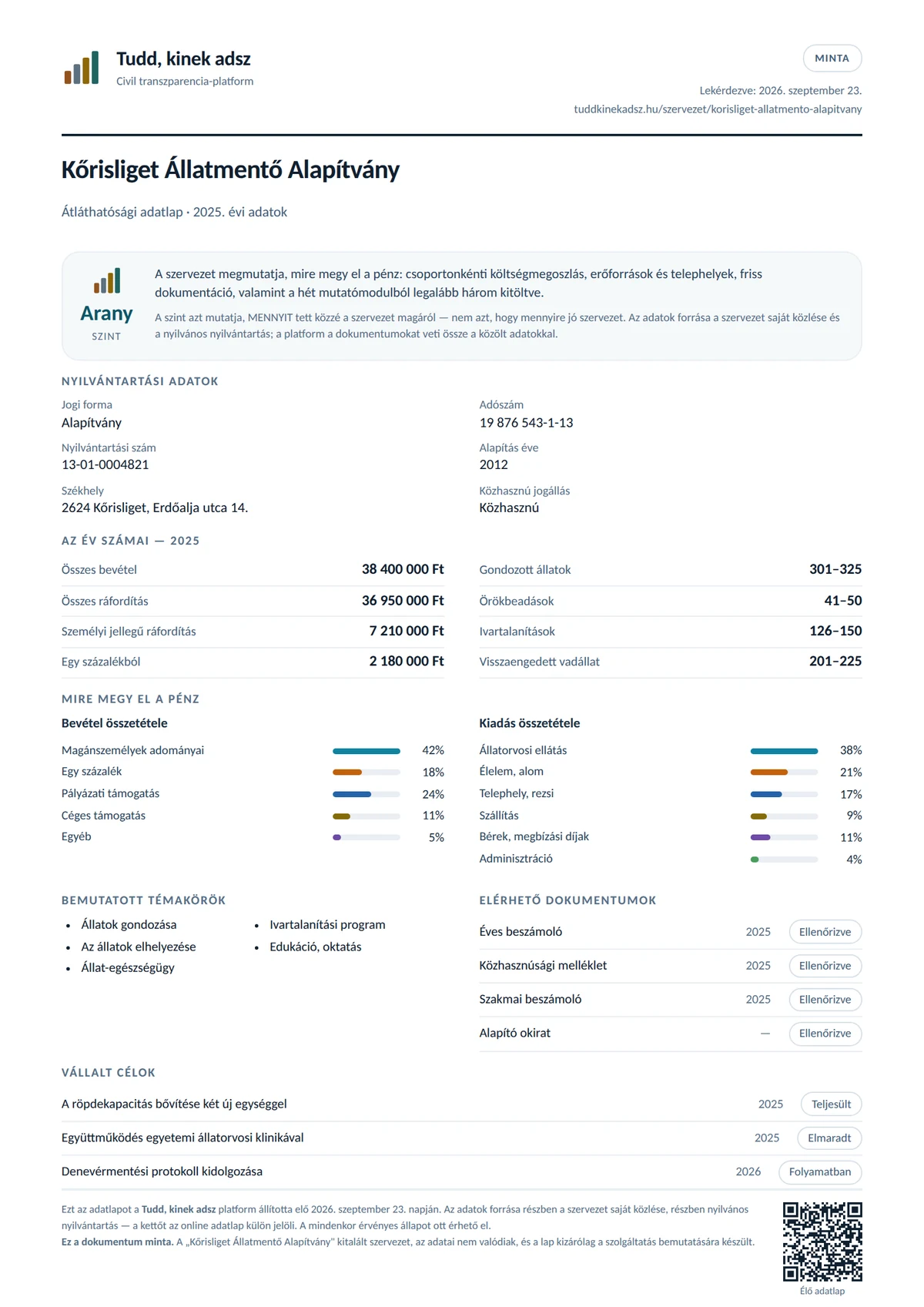Open the tuddkinekadsz.hu organization URL
The height and width of the screenshot is (1307, 924).
coord(718,109)
